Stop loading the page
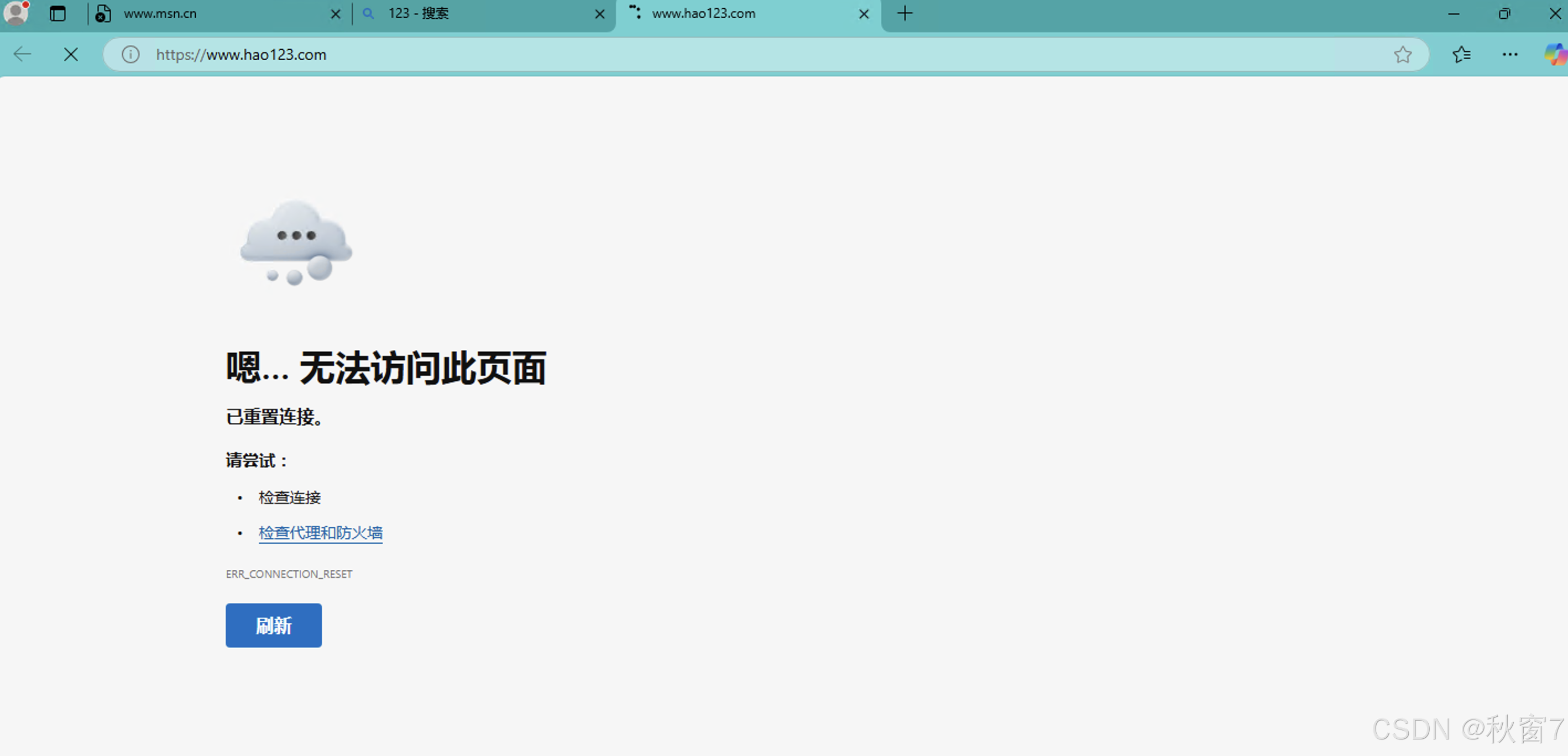 [71, 55]
